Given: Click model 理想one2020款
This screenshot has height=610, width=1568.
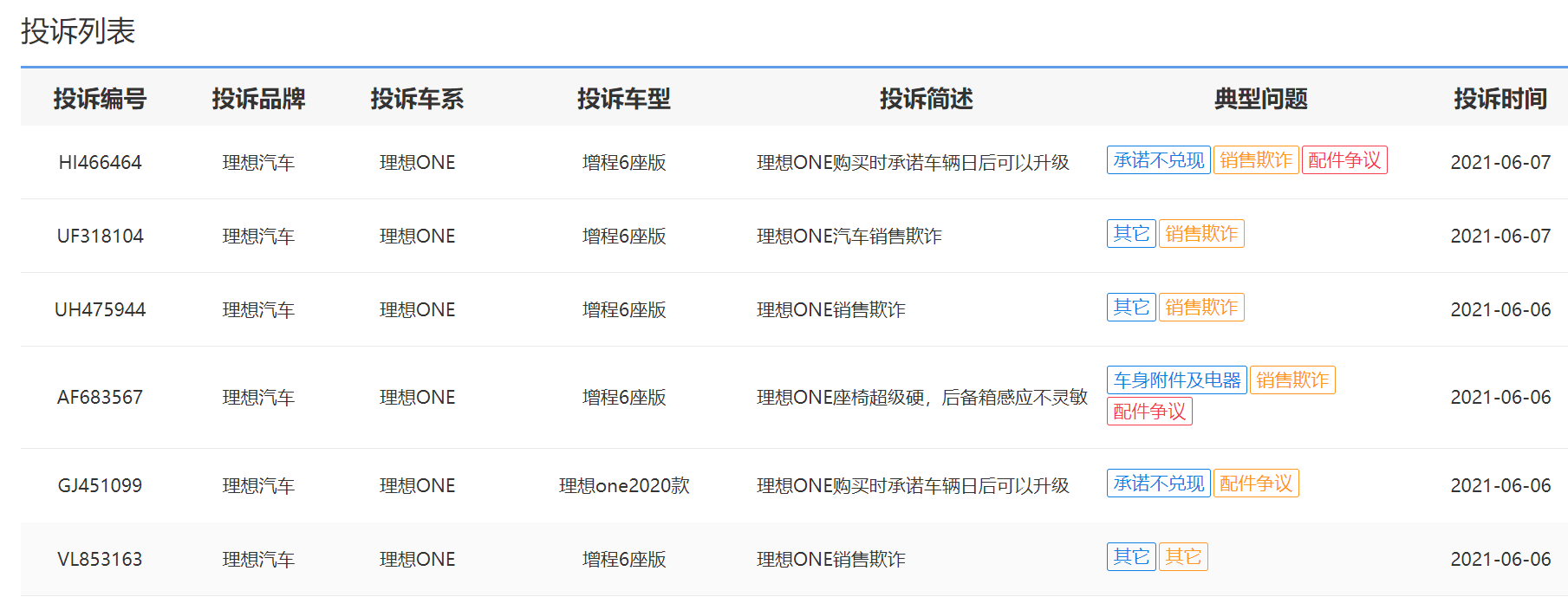Looking at the screenshot, I should click(x=624, y=485).
